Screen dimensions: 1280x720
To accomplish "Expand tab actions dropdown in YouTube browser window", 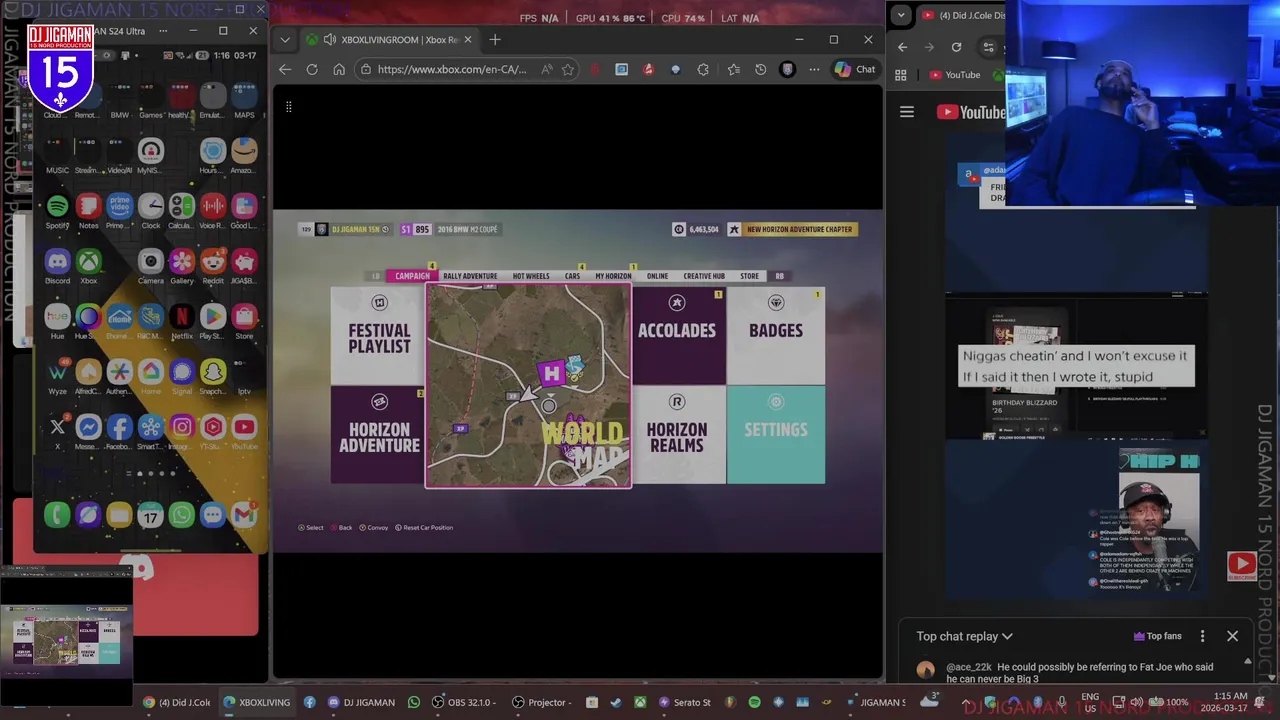I will [901, 15].
